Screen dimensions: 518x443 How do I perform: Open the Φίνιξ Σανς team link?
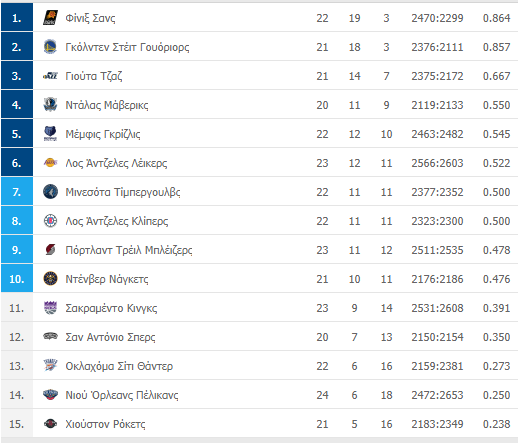tap(90, 18)
